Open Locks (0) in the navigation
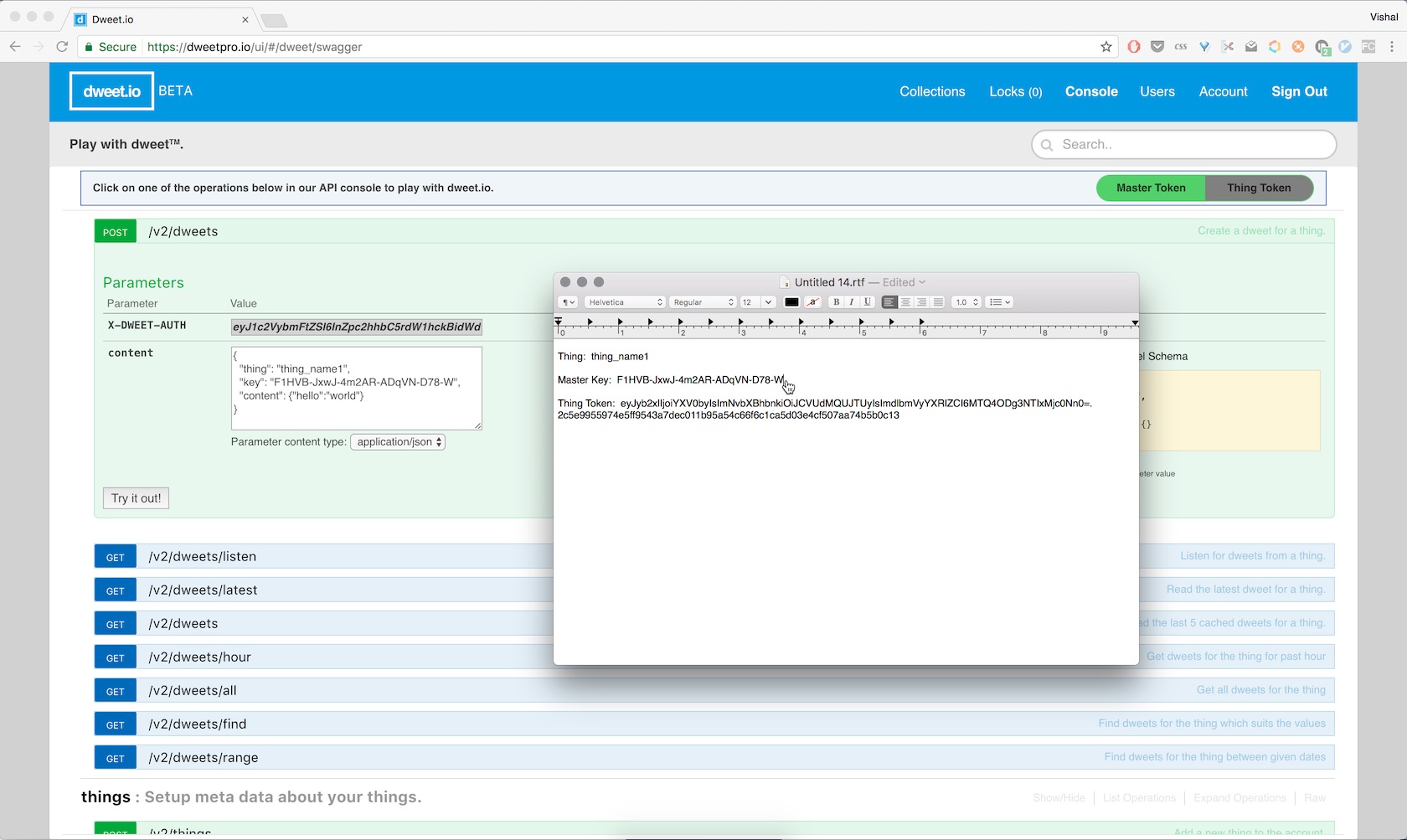This screenshot has width=1407, height=840. [x=1016, y=91]
